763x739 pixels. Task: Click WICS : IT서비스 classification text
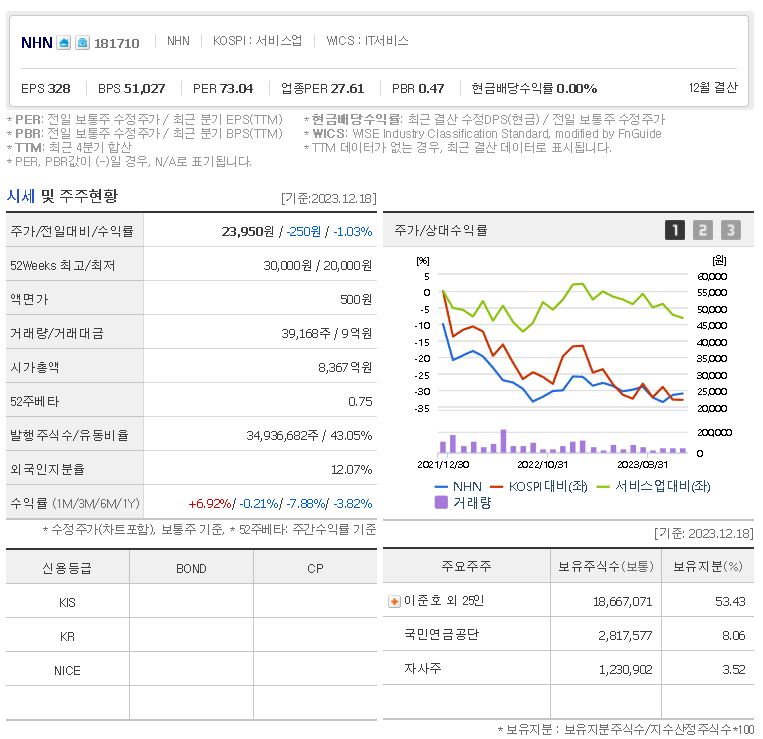point(367,40)
